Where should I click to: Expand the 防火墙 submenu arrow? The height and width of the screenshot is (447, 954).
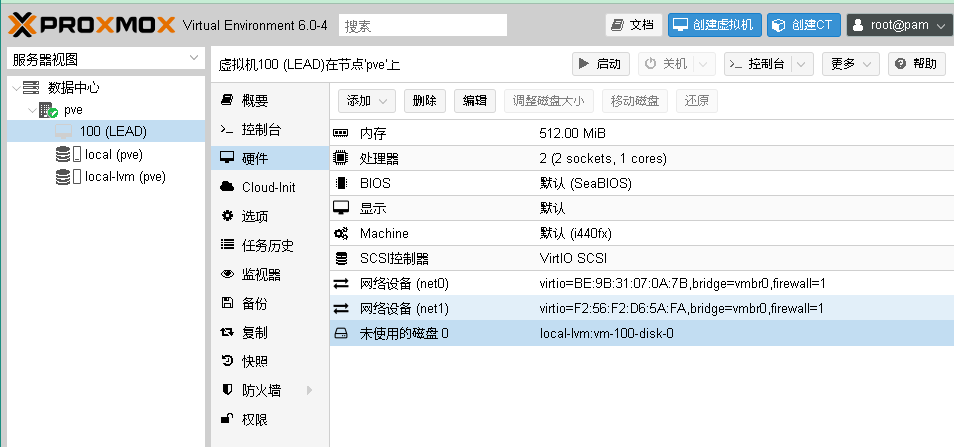click(310, 390)
